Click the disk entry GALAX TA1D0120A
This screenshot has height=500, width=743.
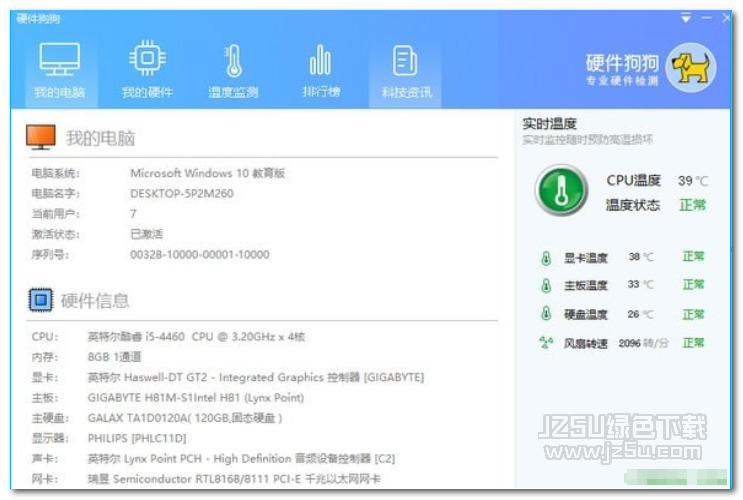pos(185,418)
